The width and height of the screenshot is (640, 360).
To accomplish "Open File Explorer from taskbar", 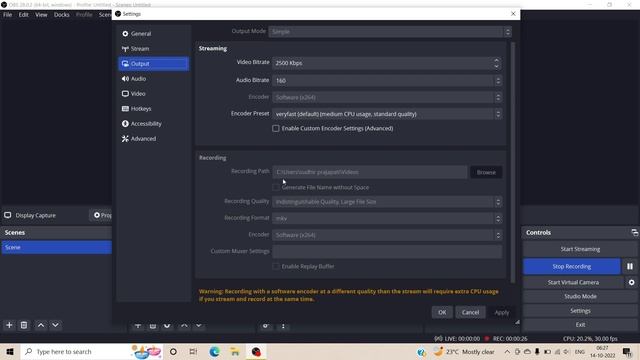I will [x=235, y=352].
